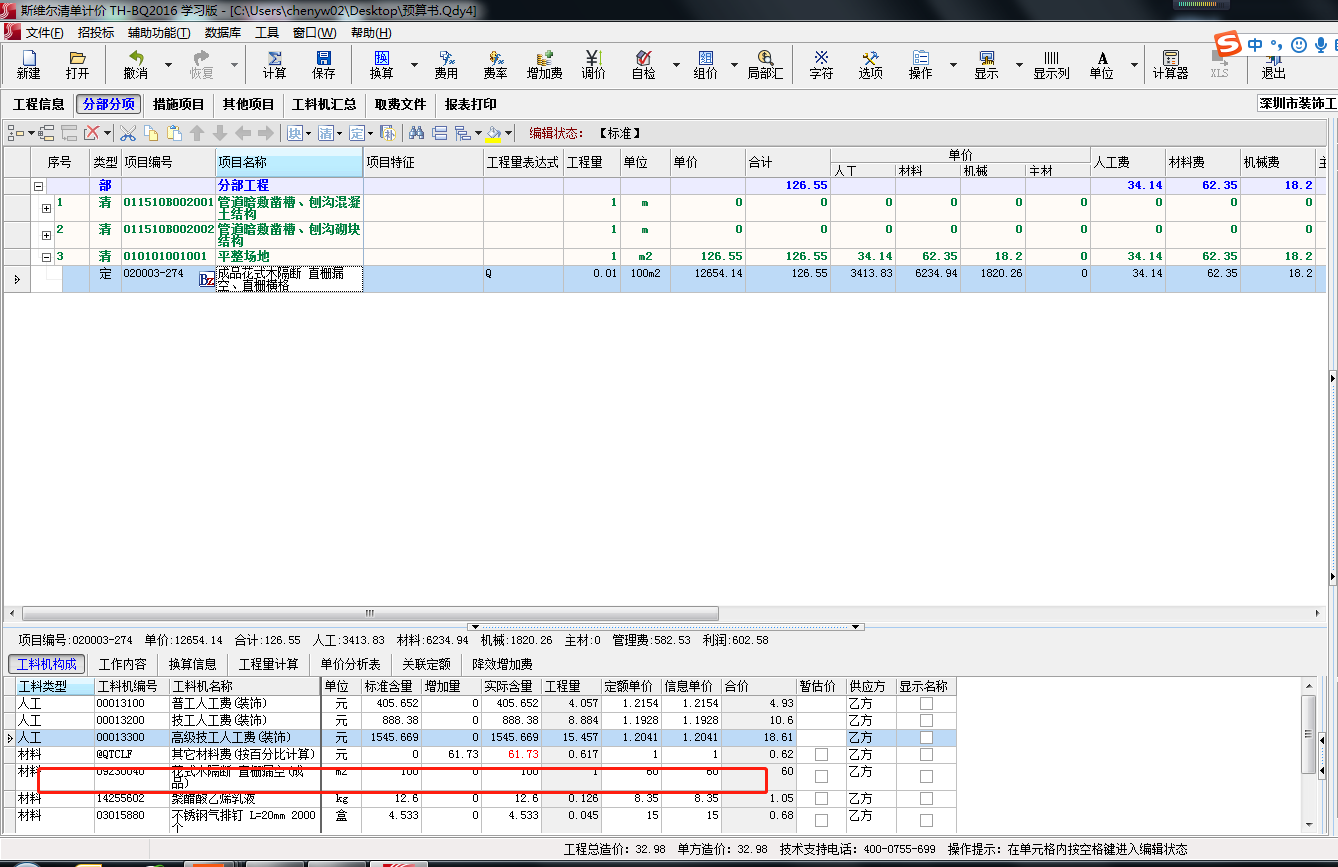This screenshot has height=867, width=1338.
Task: Click the 退出 (Exit) icon
Action: click(1273, 65)
